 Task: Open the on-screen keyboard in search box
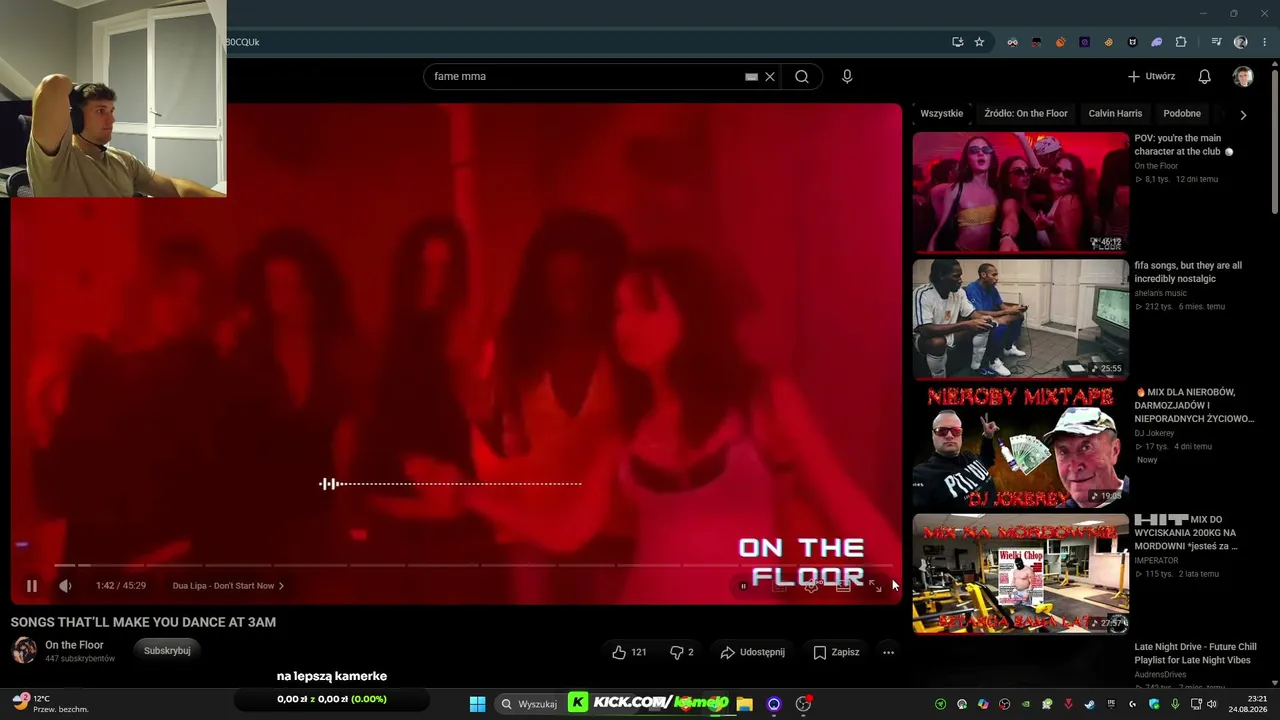point(751,76)
